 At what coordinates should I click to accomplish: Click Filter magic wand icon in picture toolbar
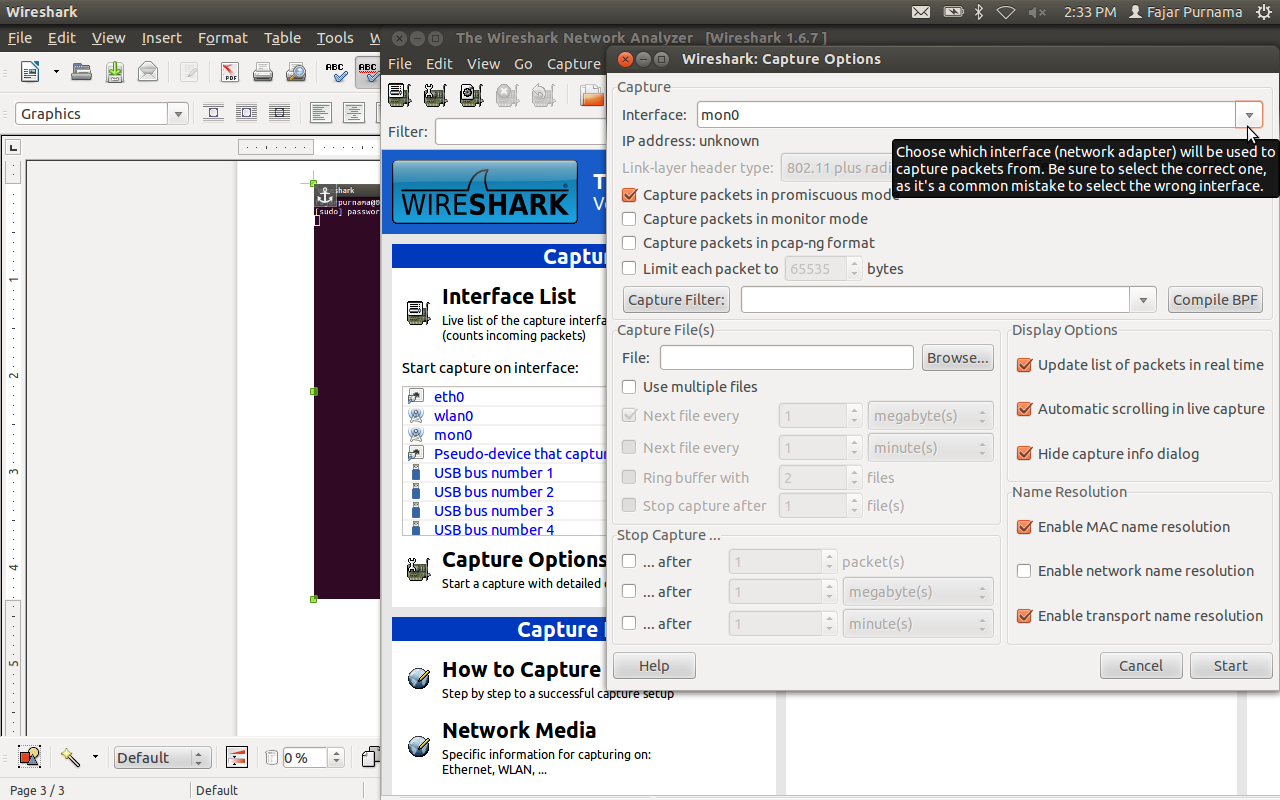coord(70,757)
